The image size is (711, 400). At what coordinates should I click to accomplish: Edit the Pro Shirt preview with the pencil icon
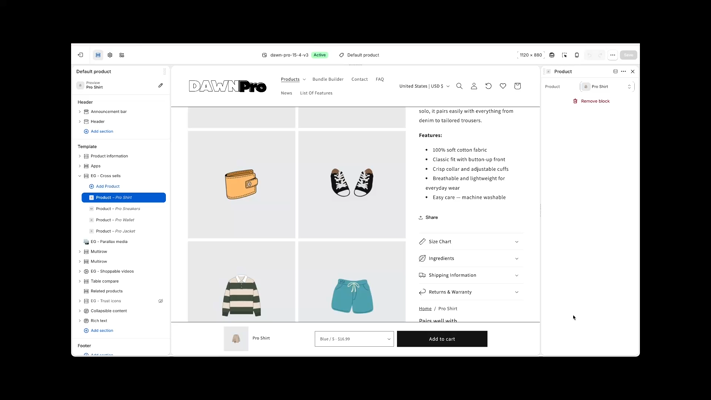161,85
